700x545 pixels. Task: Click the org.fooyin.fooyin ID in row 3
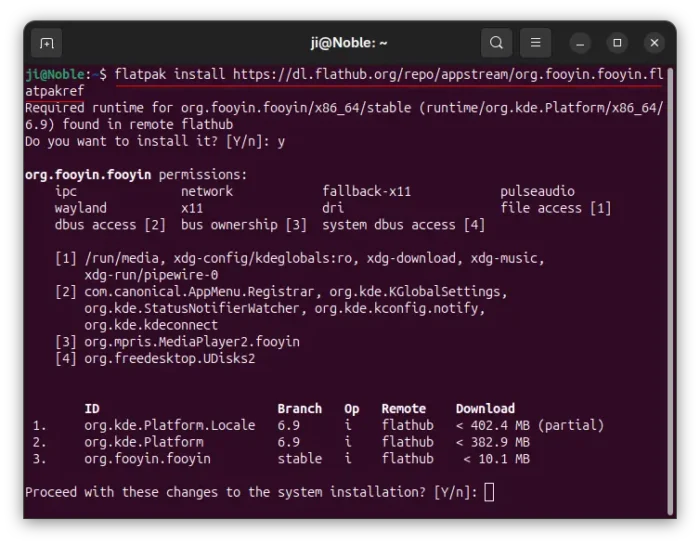point(147,458)
